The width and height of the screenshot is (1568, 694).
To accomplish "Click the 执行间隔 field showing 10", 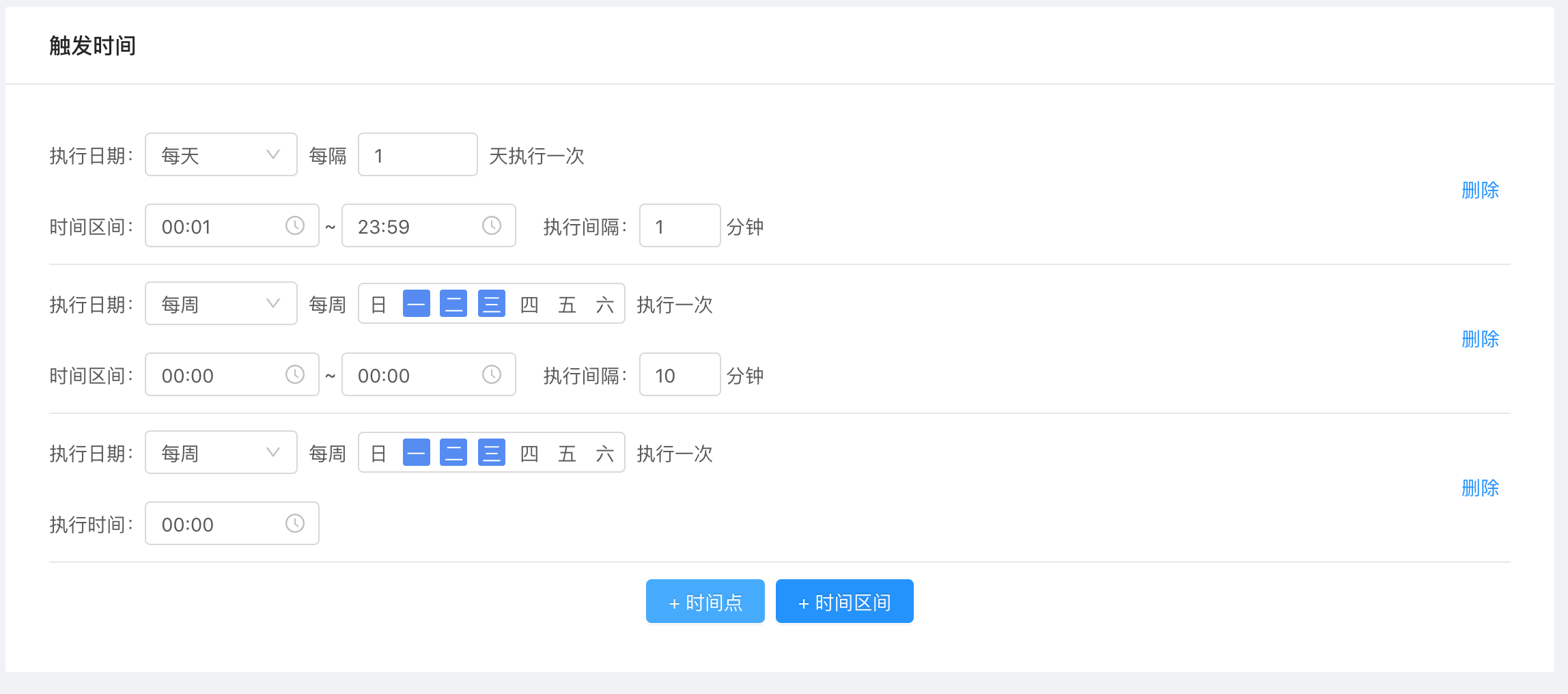I will pyautogui.click(x=680, y=375).
